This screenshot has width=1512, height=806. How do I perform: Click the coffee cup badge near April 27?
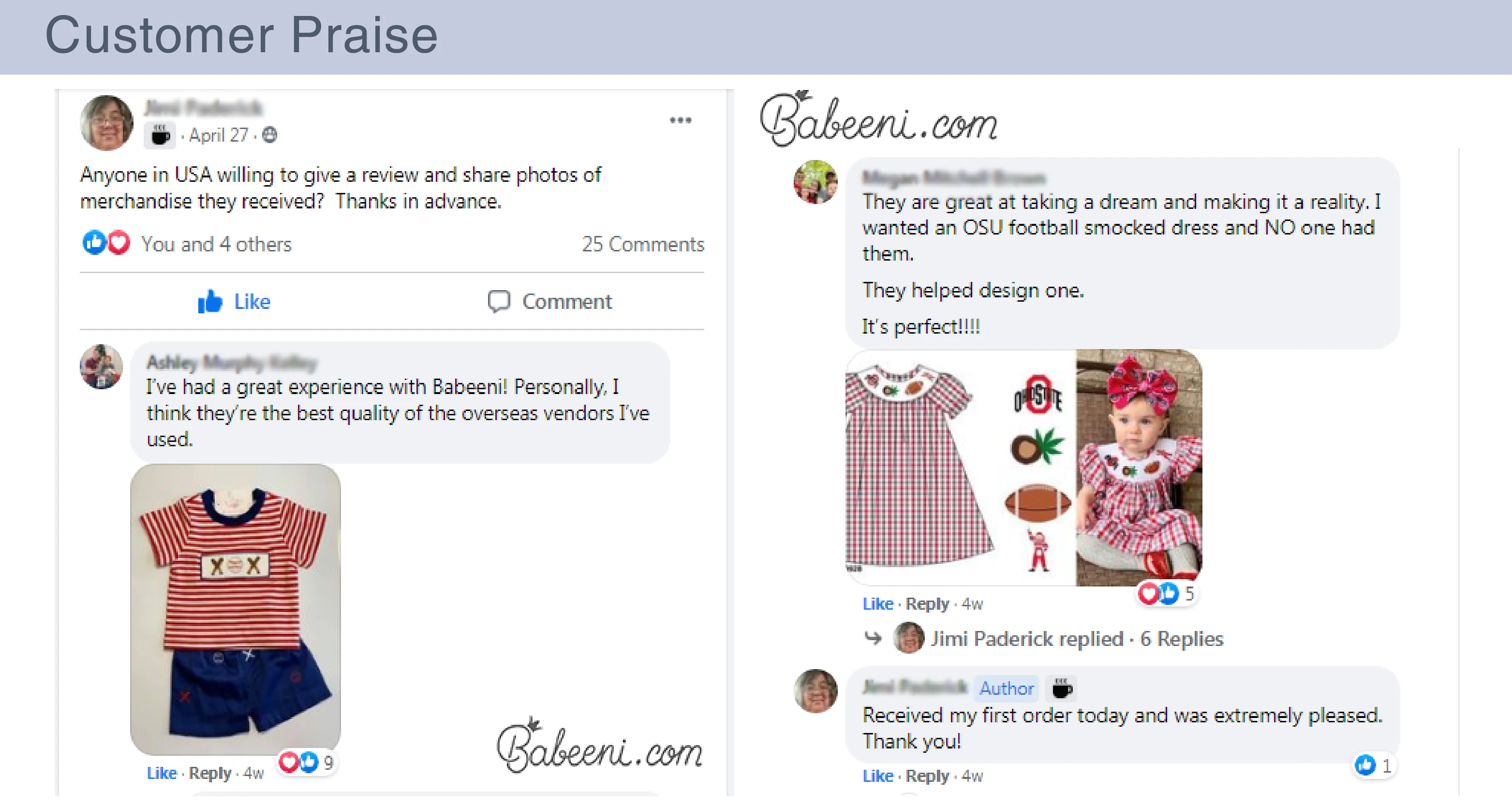[x=160, y=136]
